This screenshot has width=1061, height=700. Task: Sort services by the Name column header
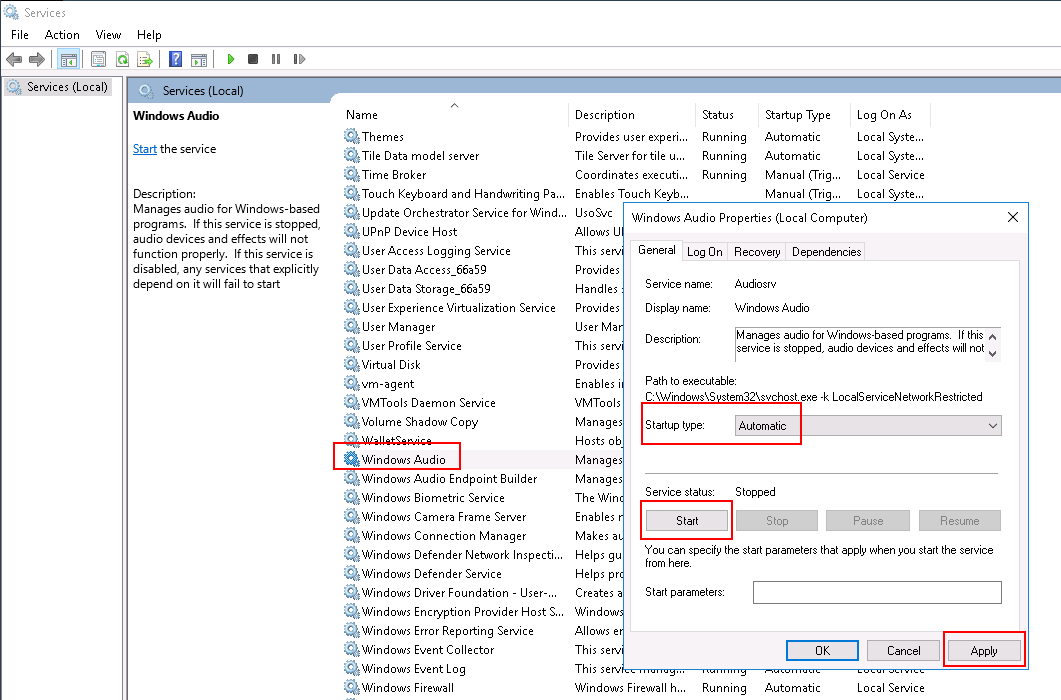(454, 114)
